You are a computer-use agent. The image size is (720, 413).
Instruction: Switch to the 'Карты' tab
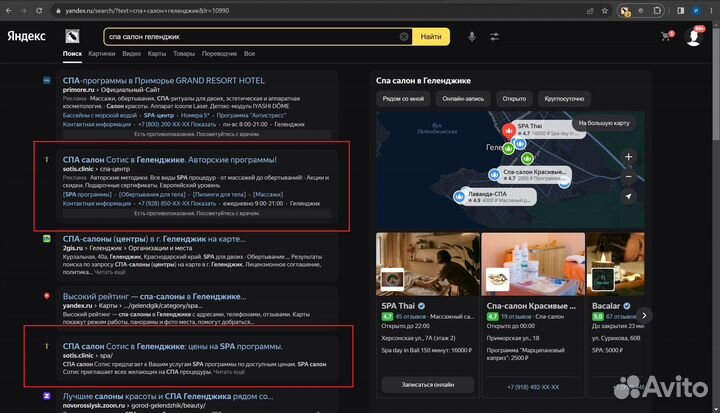133,53
